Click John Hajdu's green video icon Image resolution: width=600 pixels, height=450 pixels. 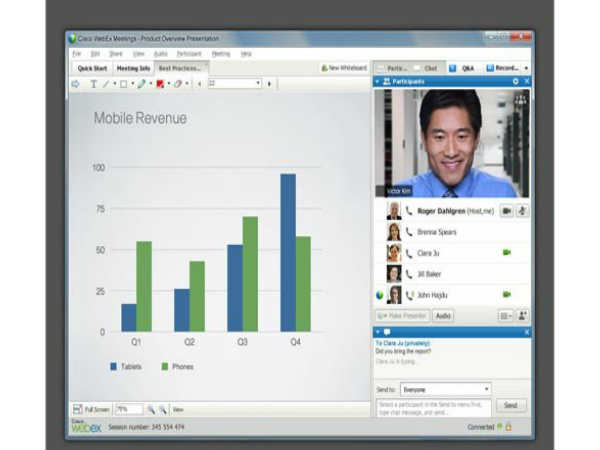[507, 294]
